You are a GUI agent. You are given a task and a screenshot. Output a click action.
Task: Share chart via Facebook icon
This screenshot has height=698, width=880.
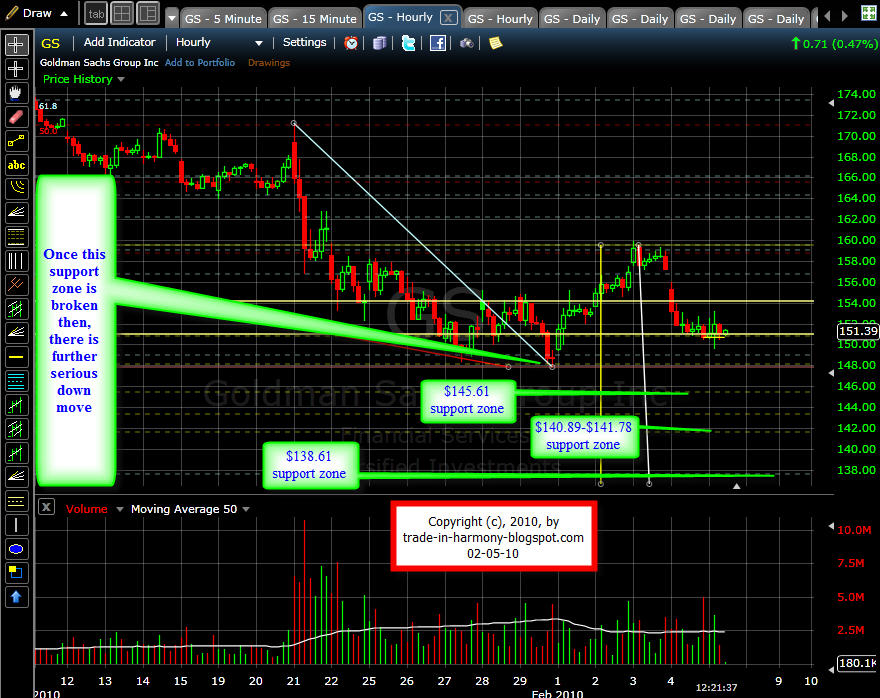[438, 43]
